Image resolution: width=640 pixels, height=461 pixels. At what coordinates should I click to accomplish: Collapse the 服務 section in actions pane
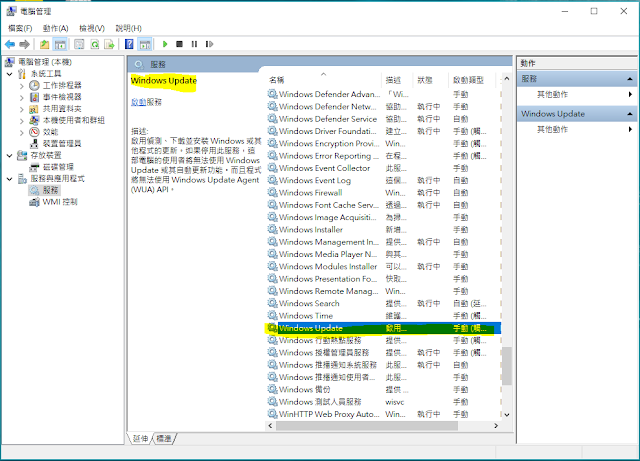coord(630,79)
